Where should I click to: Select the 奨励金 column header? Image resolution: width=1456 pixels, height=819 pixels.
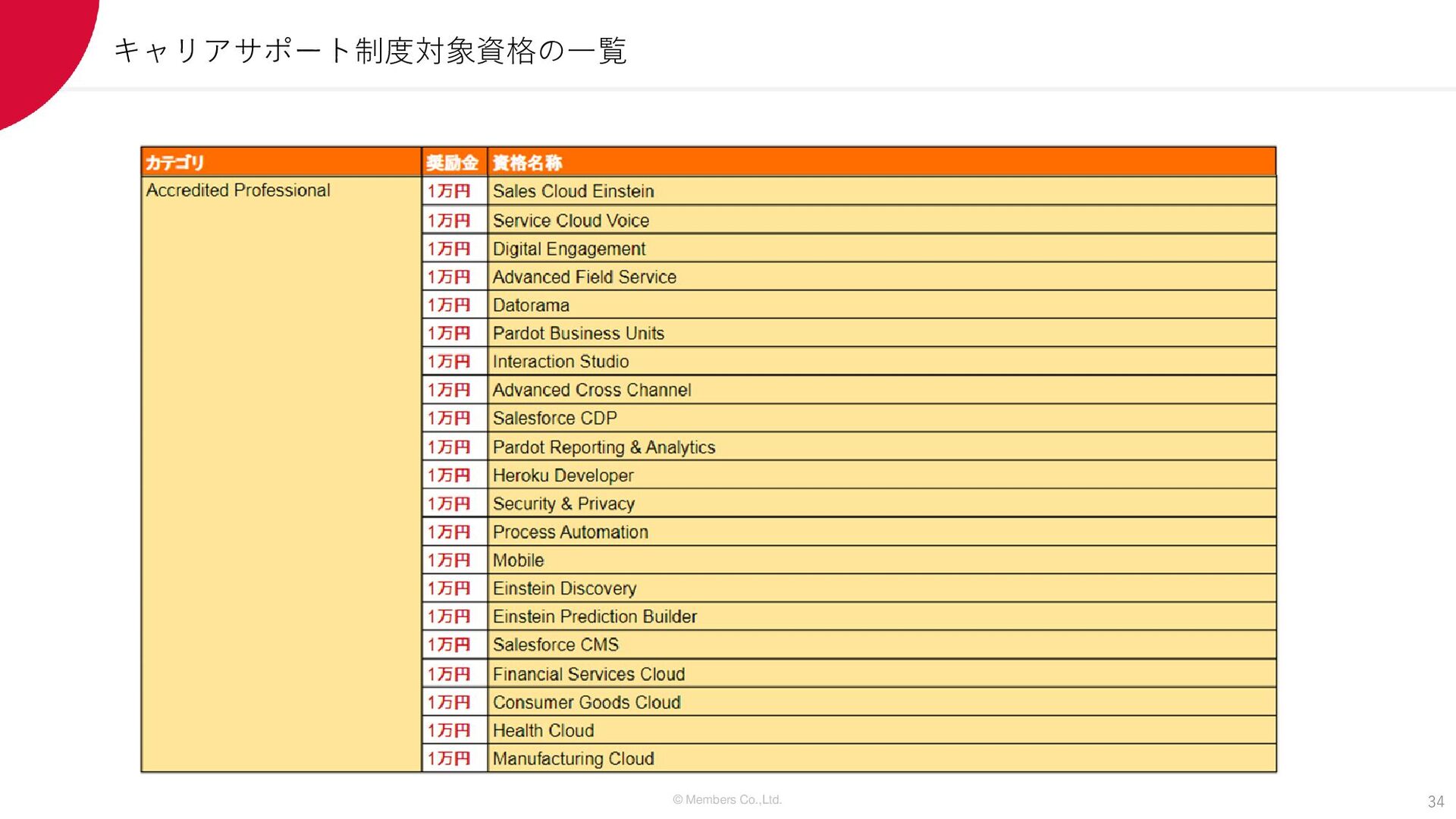pyautogui.click(x=454, y=162)
